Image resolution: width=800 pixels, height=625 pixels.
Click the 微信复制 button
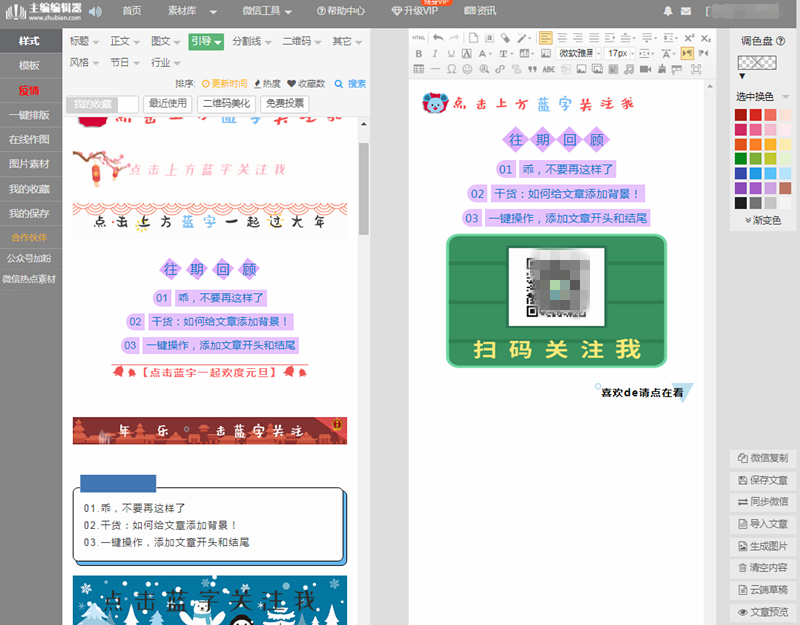[x=763, y=458]
